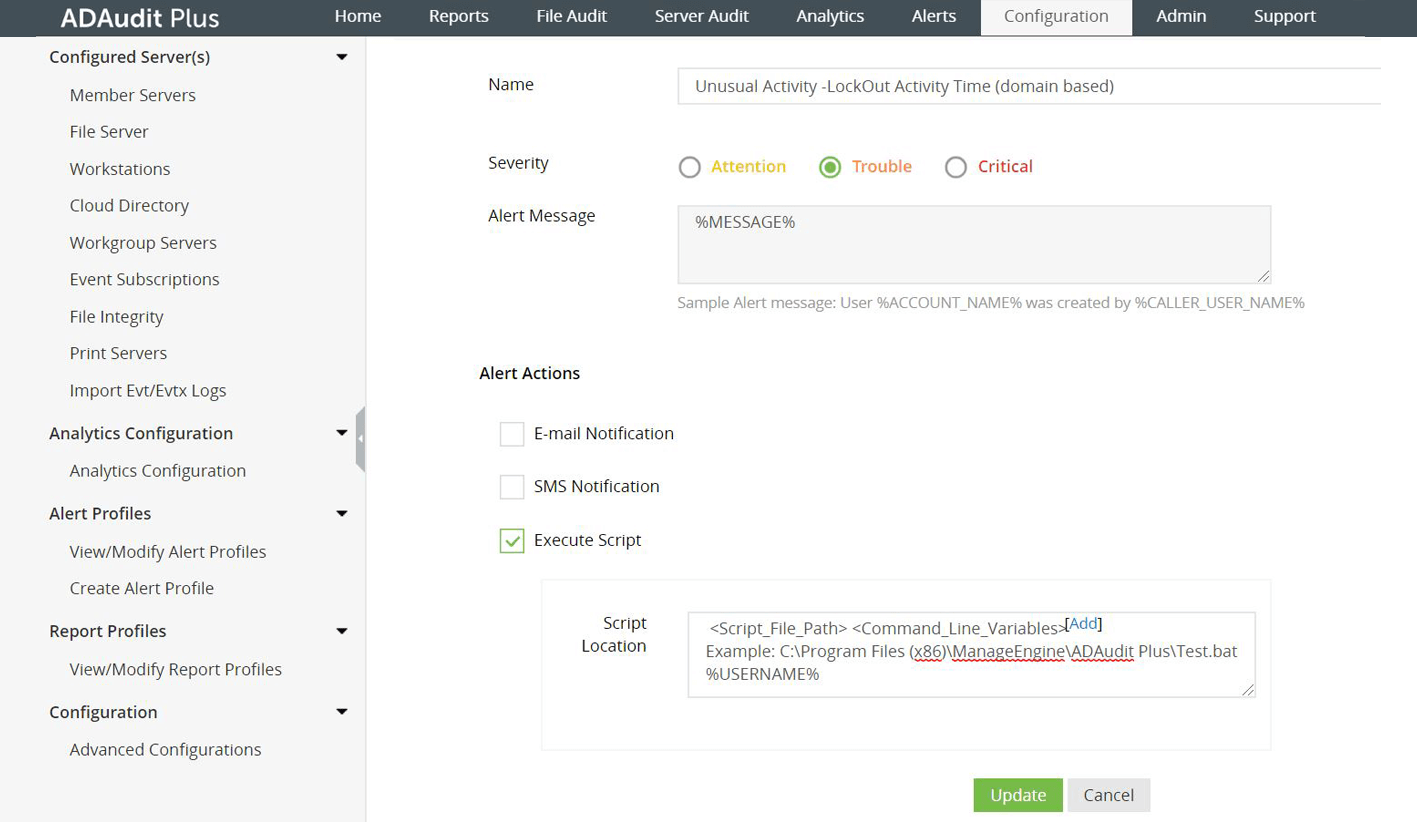Toggle the Report Profiles section arrow

pos(342,632)
